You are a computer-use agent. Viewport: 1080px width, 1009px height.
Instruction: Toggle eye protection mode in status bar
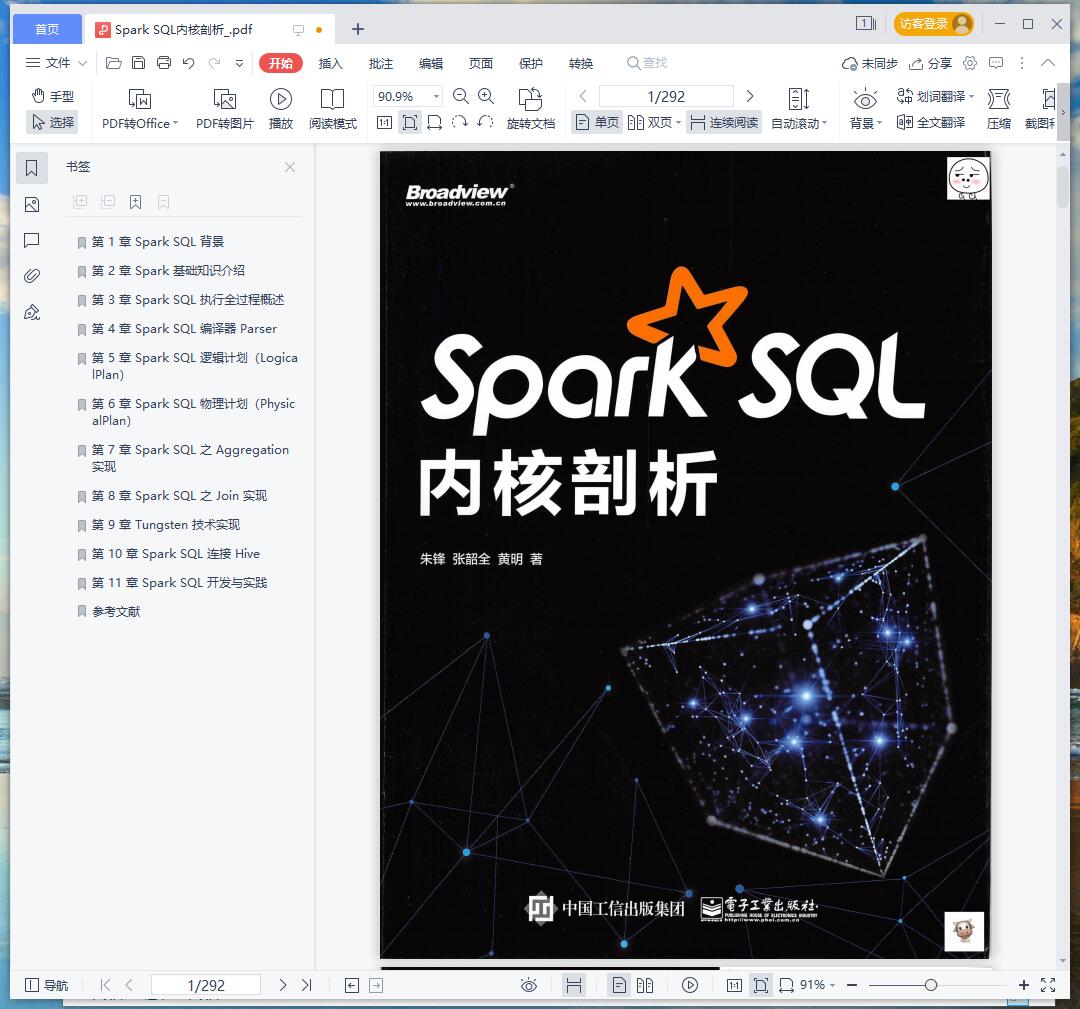528,985
